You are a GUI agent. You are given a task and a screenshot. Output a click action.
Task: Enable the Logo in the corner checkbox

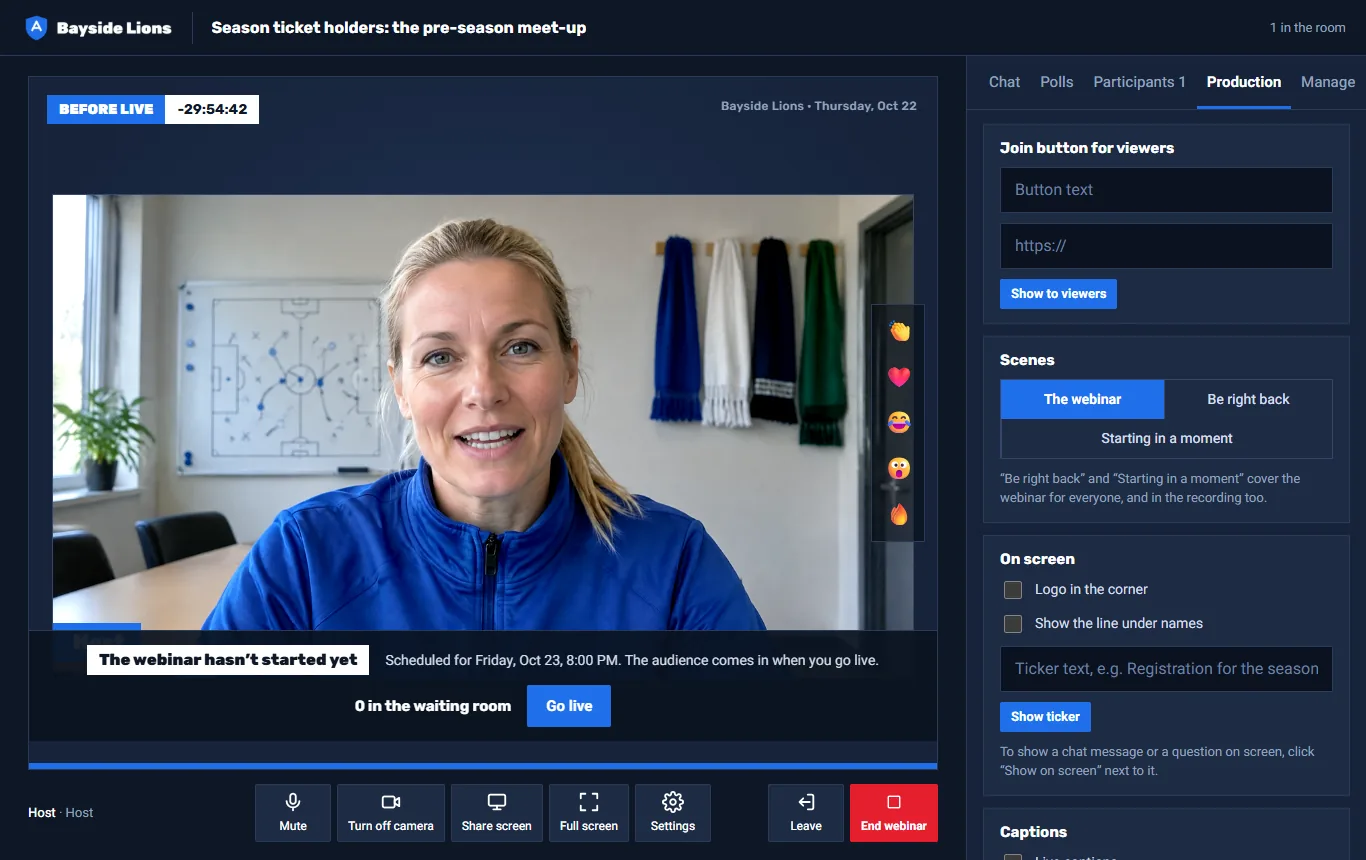[x=1013, y=590]
